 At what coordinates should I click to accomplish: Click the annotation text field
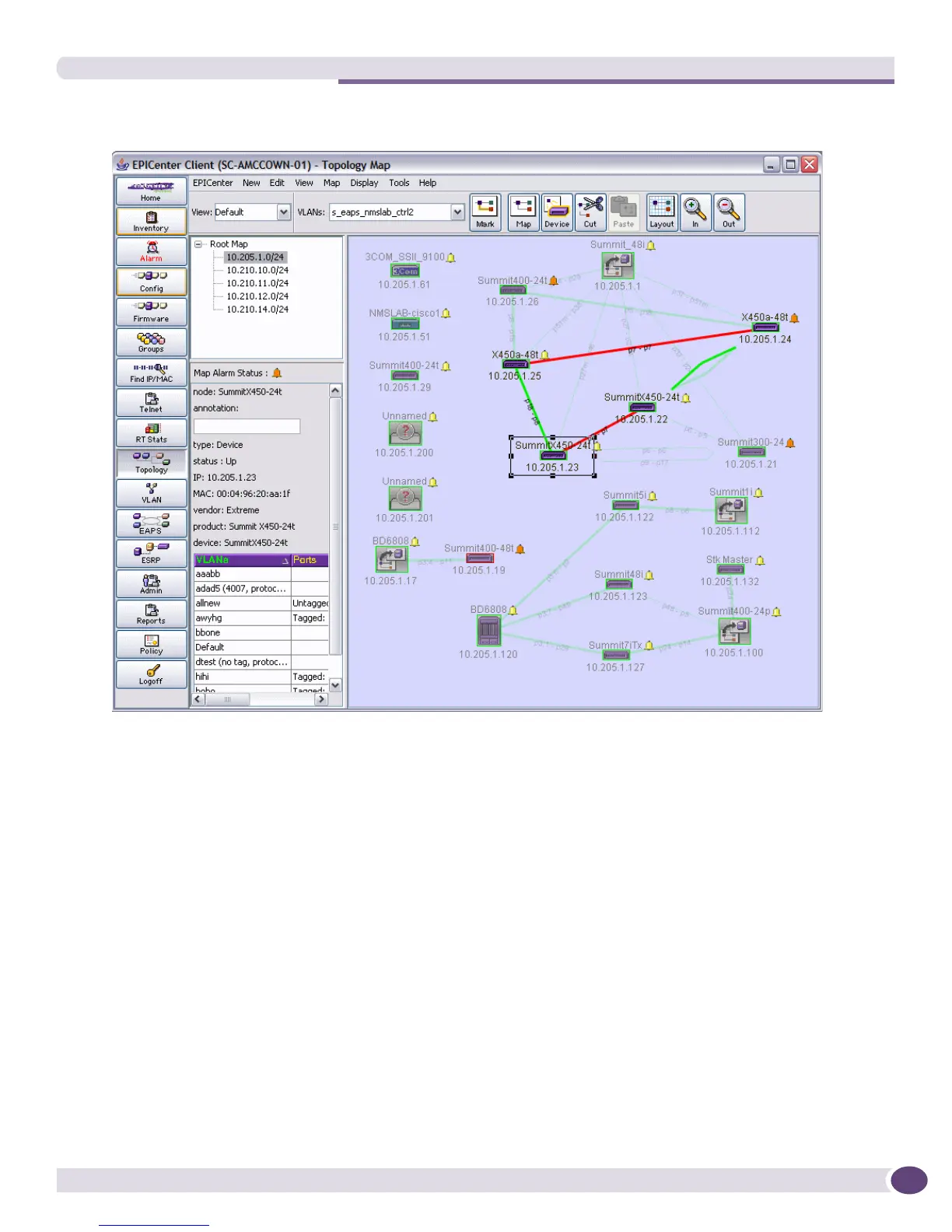[x=247, y=426]
